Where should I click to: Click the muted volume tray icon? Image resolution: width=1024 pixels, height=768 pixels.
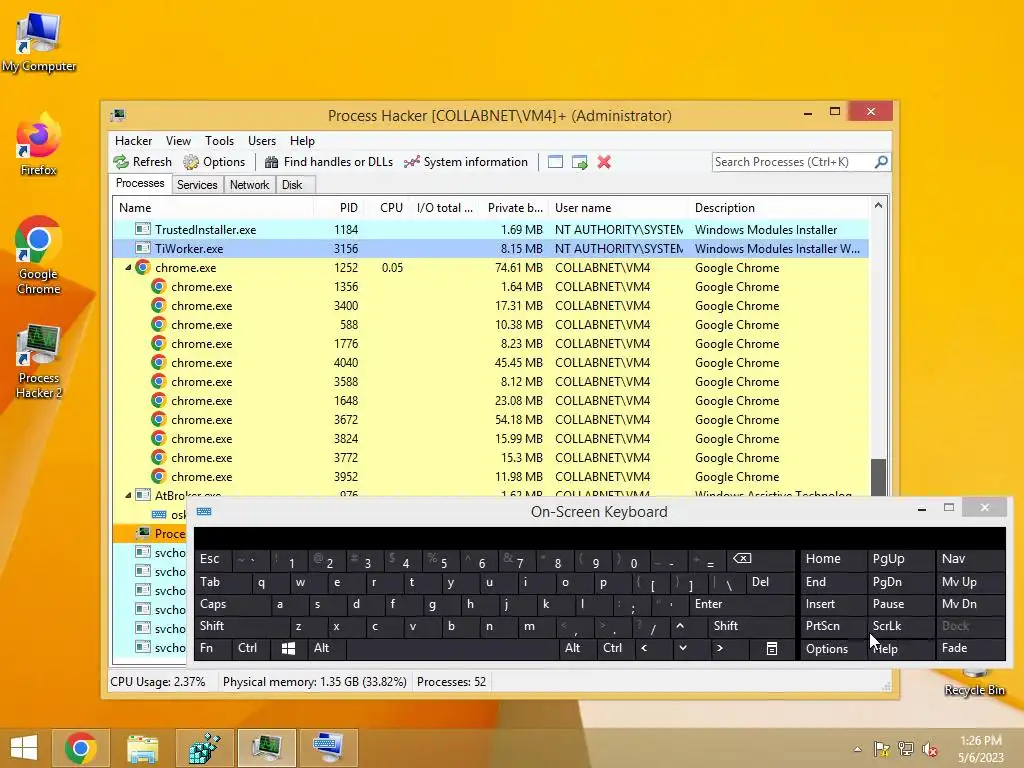point(929,749)
